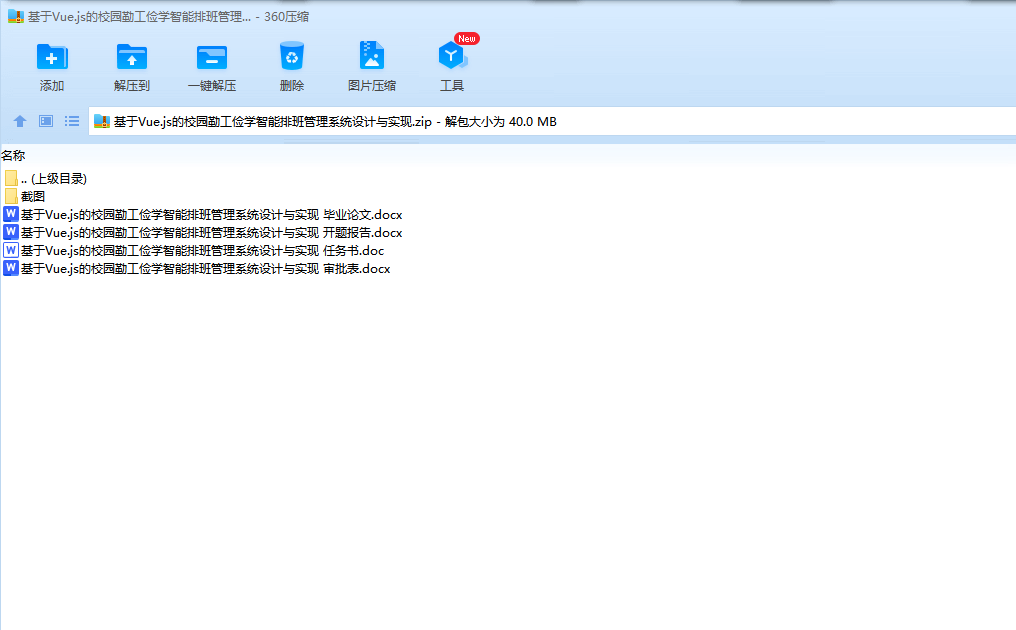Click the 添加 (Add) toolbar icon
Image resolution: width=1016 pixels, height=630 pixels.
click(x=52, y=57)
